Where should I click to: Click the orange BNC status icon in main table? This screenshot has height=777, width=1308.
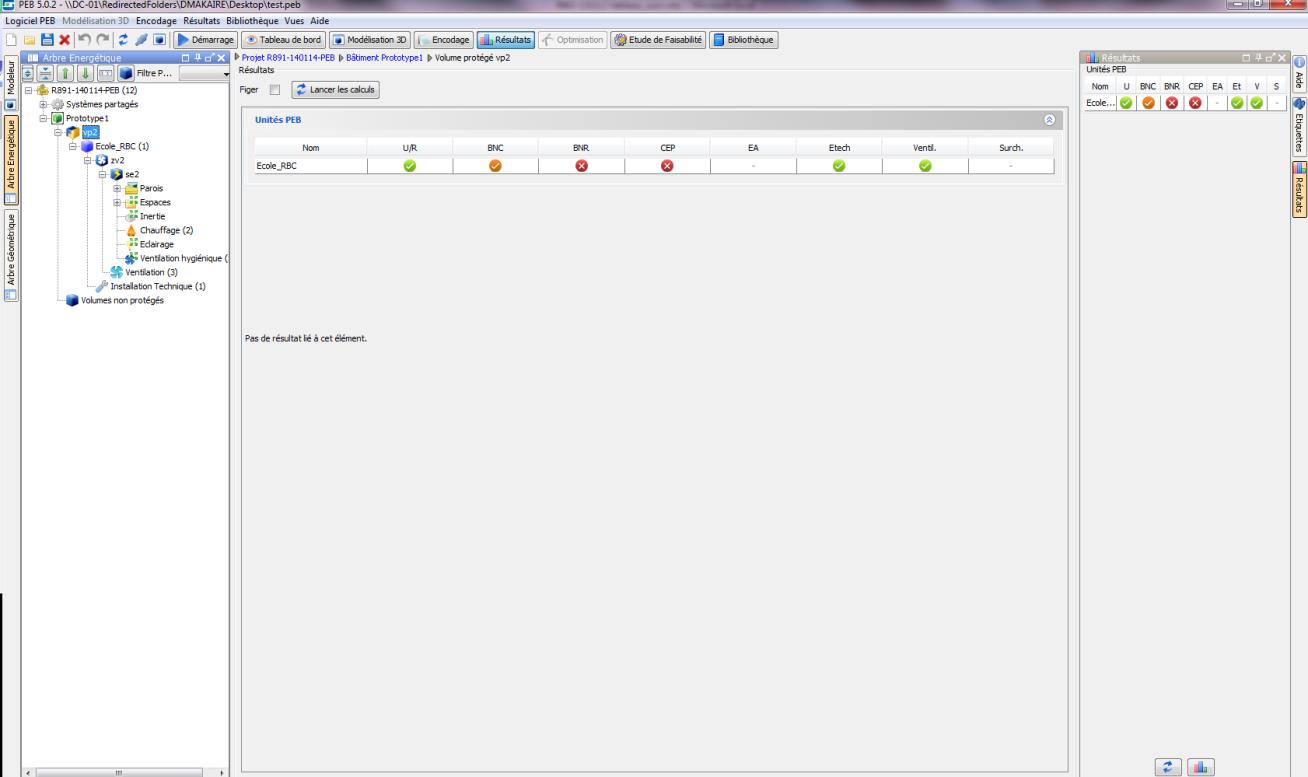(494, 166)
